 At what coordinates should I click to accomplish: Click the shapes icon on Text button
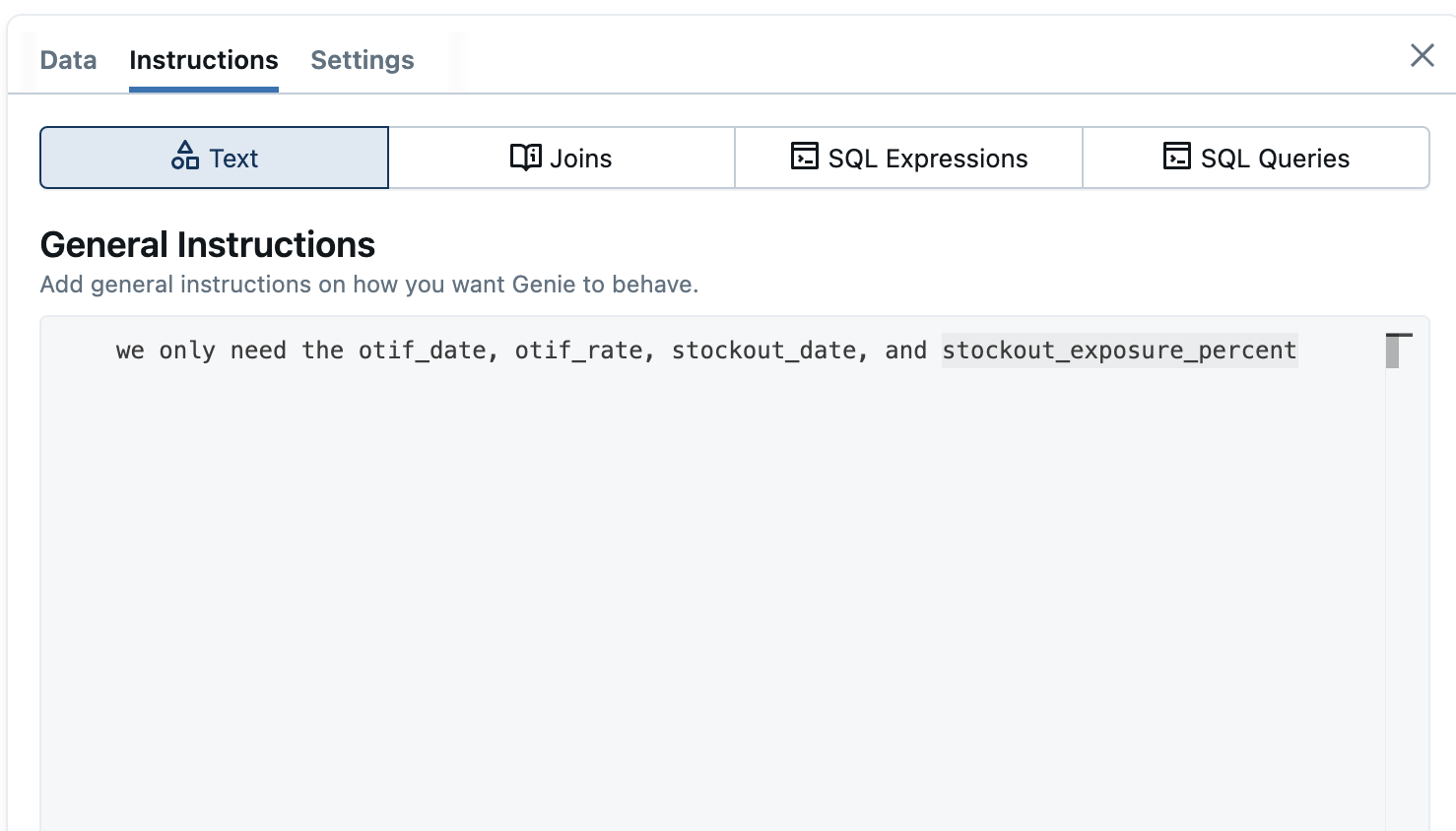coord(184,156)
